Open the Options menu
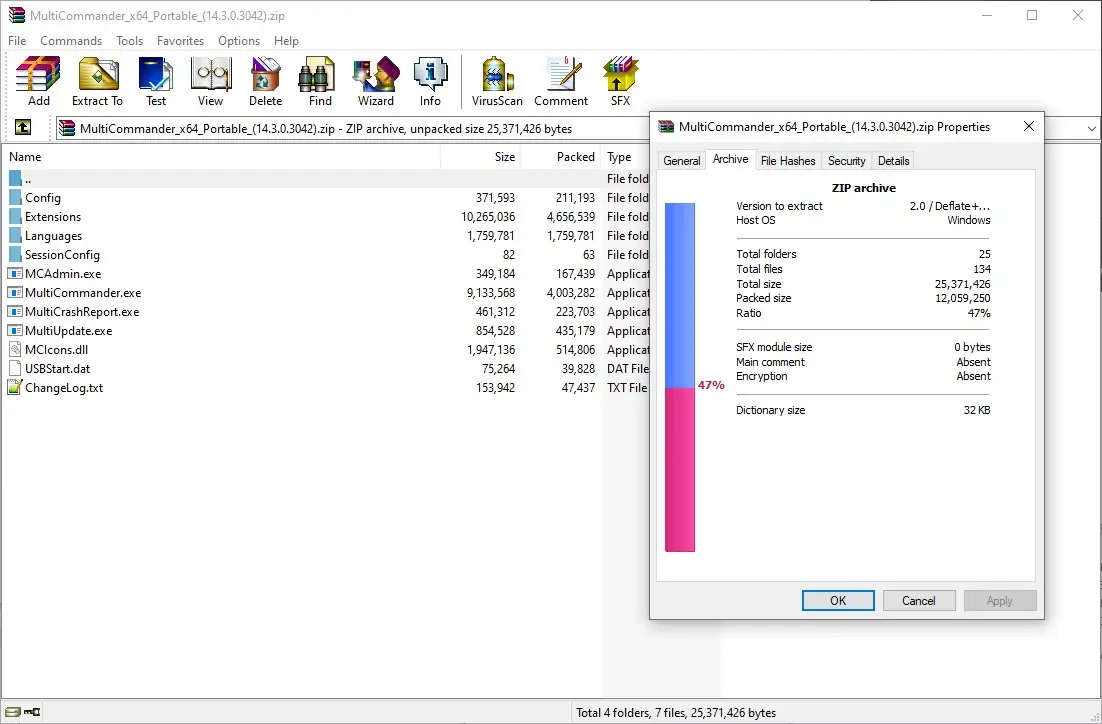The image size is (1102, 724). (239, 41)
